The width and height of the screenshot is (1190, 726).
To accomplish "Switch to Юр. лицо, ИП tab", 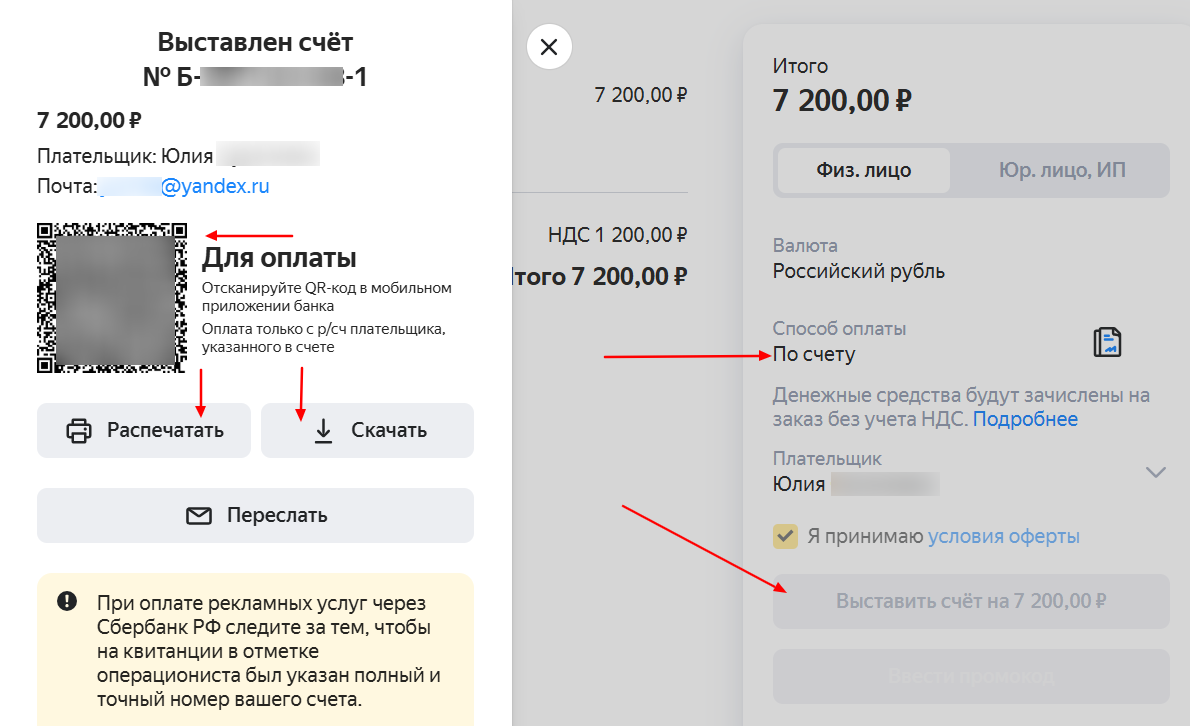I will click(x=1061, y=170).
